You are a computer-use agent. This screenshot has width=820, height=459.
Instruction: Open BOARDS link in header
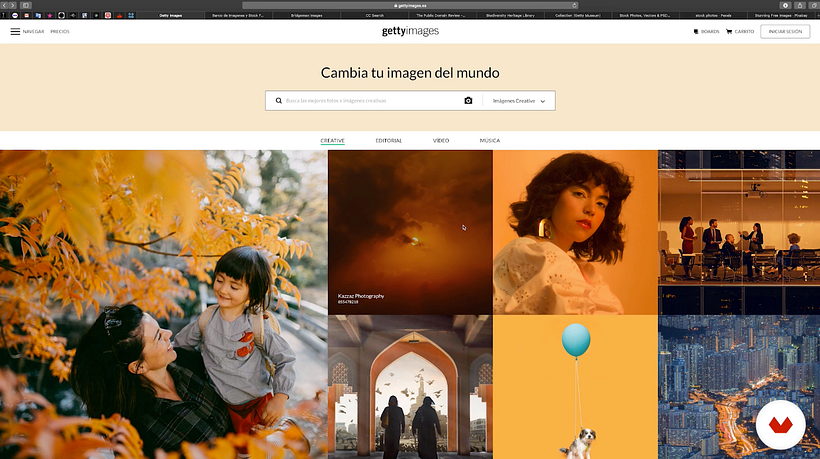[x=710, y=31]
